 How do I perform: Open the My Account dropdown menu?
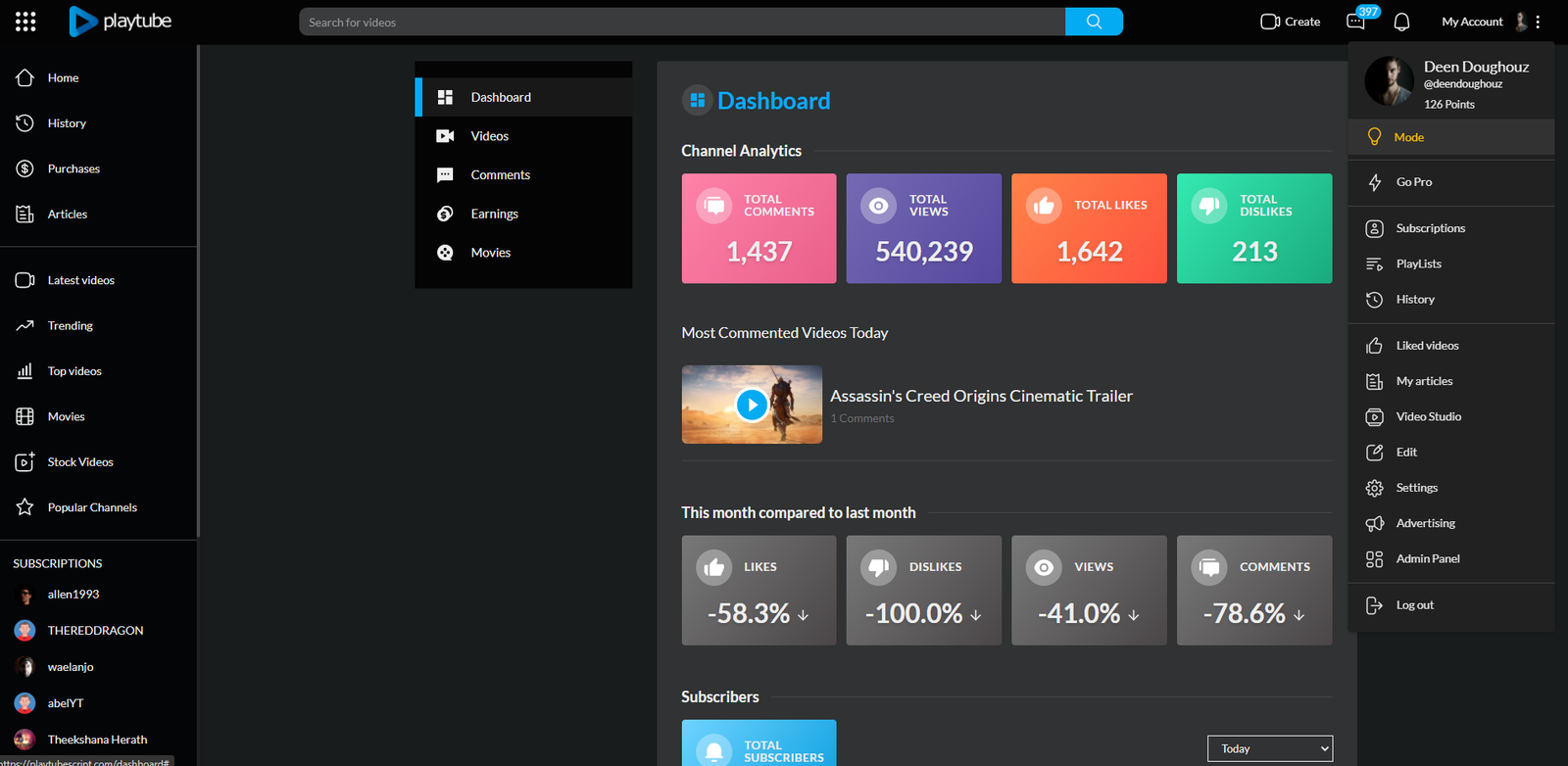point(1472,22)
